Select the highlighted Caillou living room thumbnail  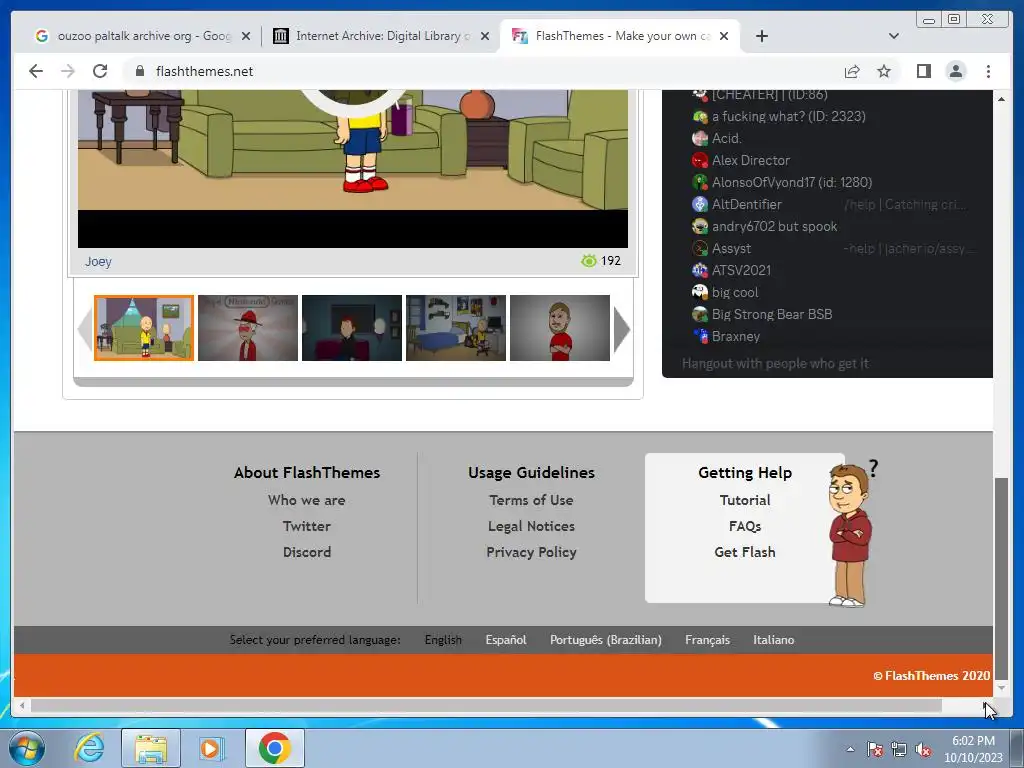(144, 328)
